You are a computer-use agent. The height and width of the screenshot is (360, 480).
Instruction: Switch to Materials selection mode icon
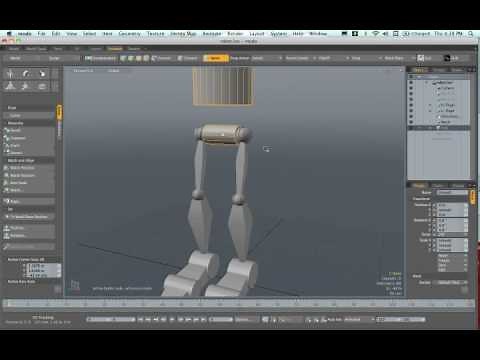(146, 58)
